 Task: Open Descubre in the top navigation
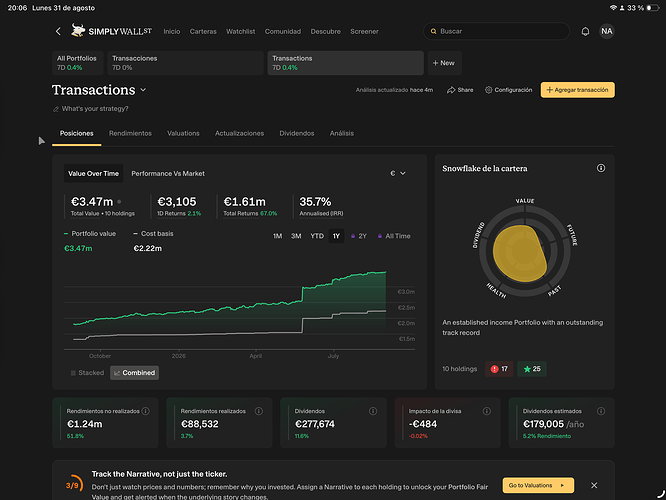[325, 31]
